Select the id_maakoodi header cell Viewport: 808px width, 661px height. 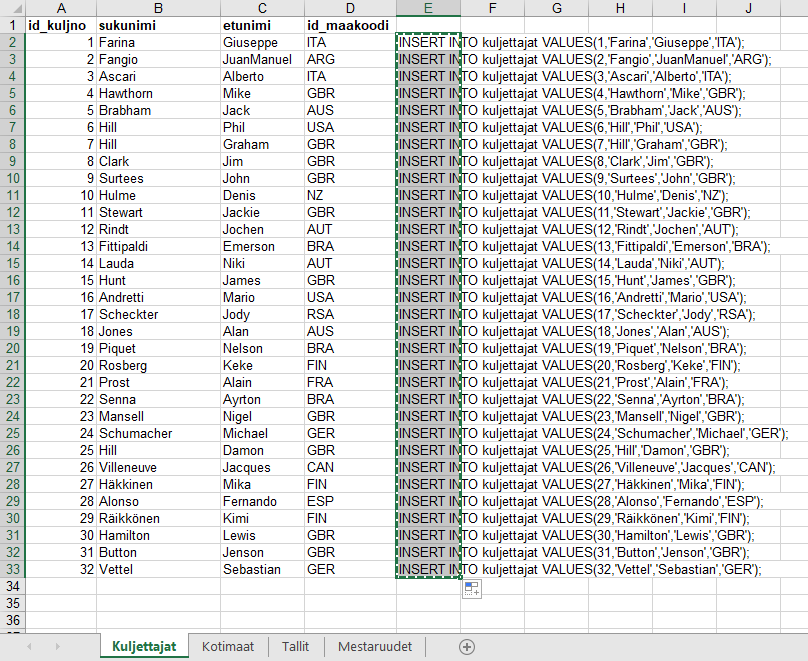click(349, 25)
